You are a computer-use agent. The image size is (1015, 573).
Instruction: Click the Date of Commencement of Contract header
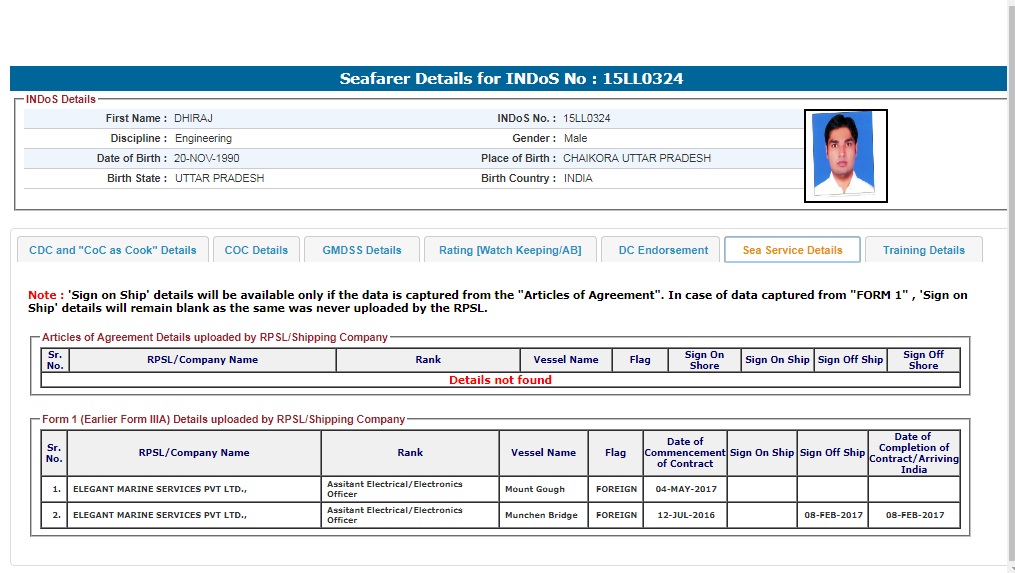[x=684, y=452]
